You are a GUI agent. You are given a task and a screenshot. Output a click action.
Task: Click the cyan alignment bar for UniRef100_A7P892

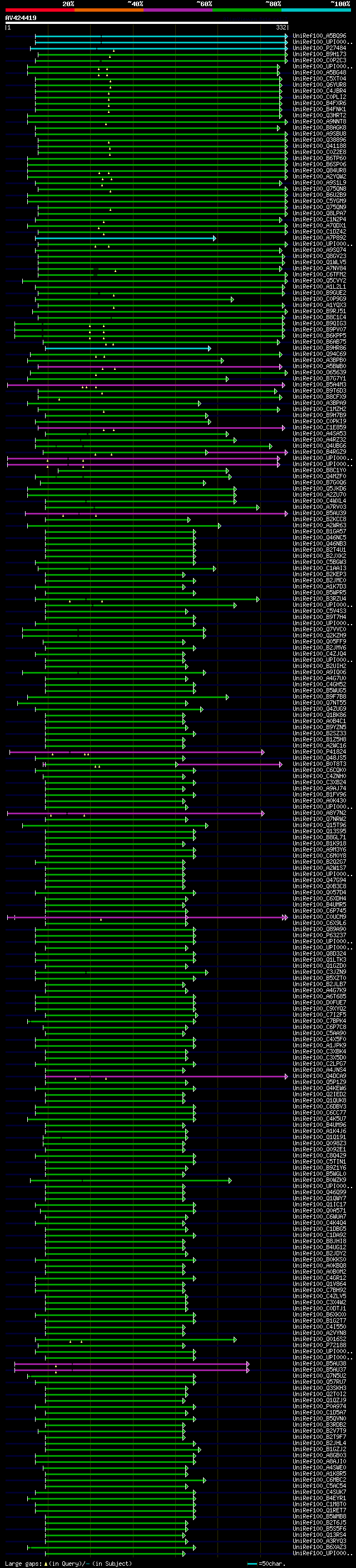pos(125,238)
